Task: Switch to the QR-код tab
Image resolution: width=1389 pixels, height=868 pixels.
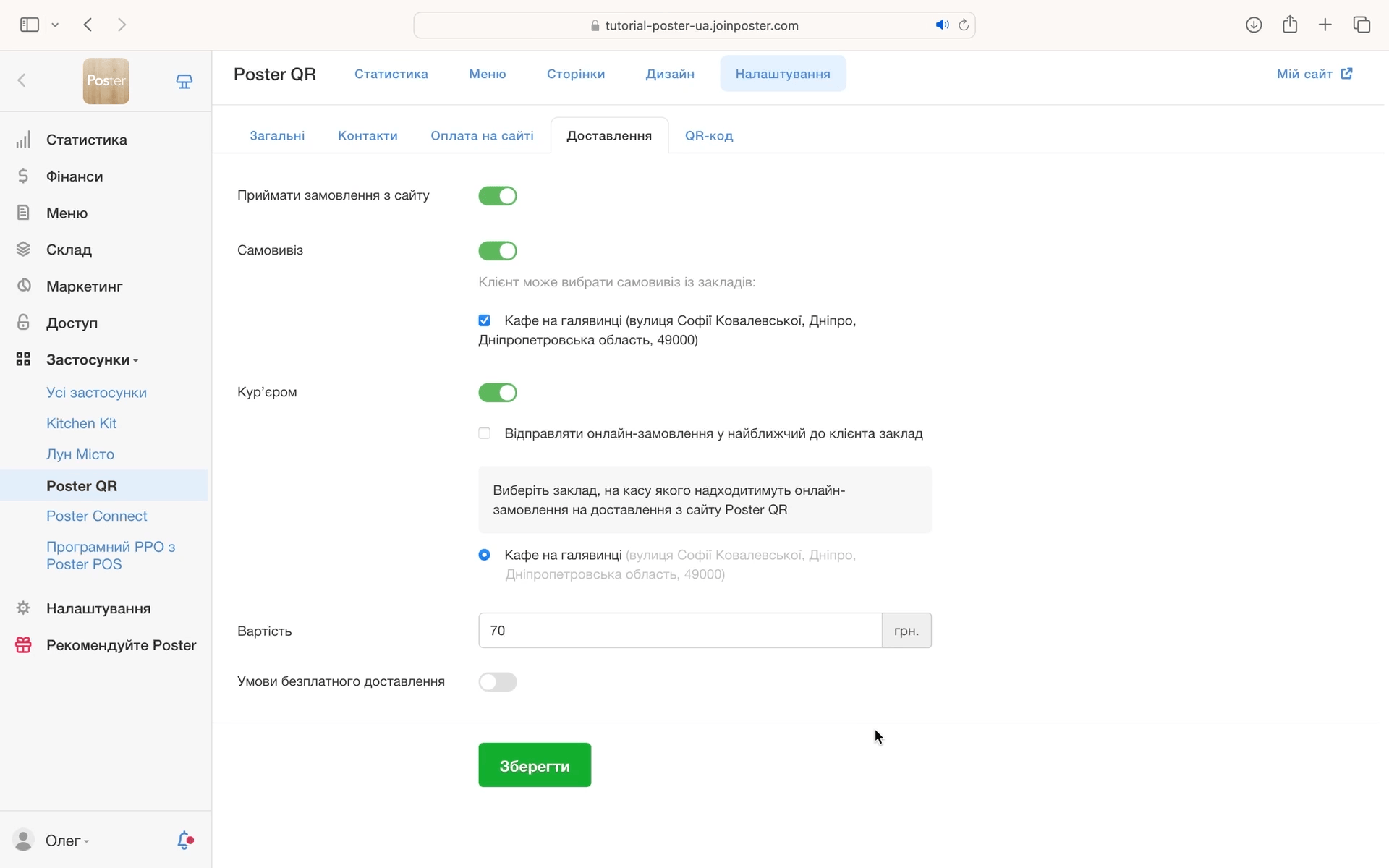Action: coord(708,135)
